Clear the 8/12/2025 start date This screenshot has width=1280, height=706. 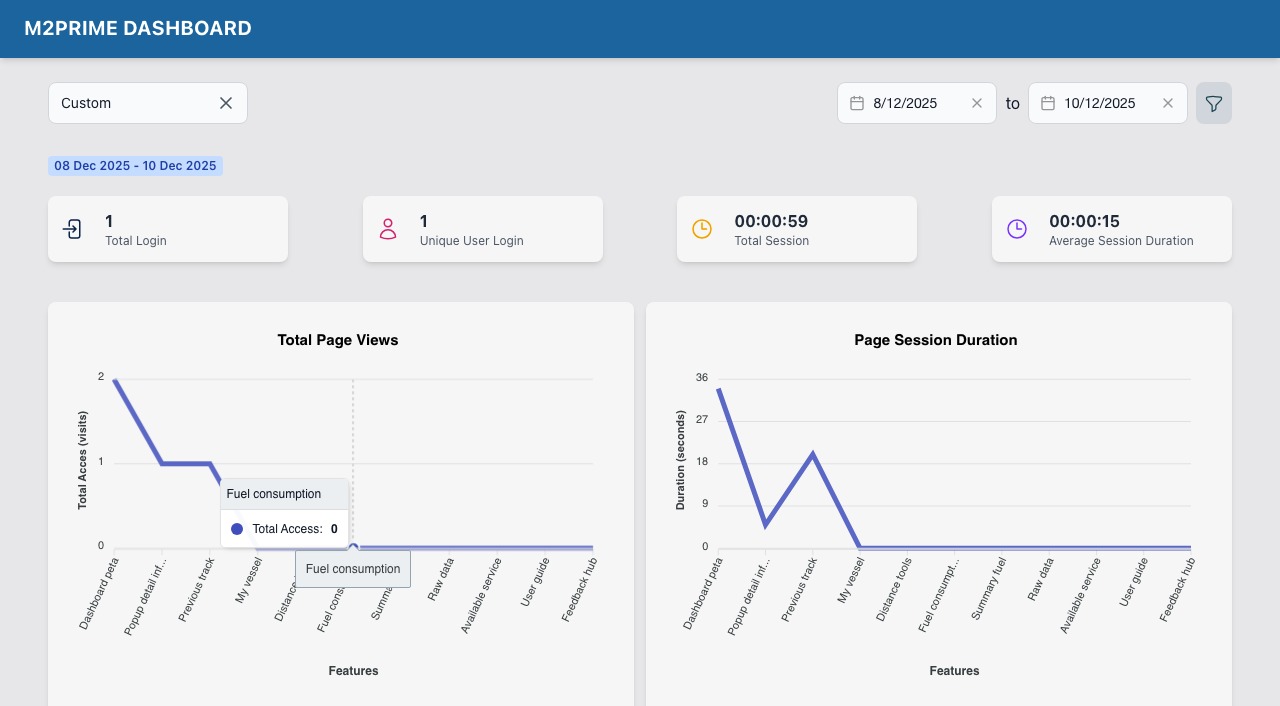977,103
